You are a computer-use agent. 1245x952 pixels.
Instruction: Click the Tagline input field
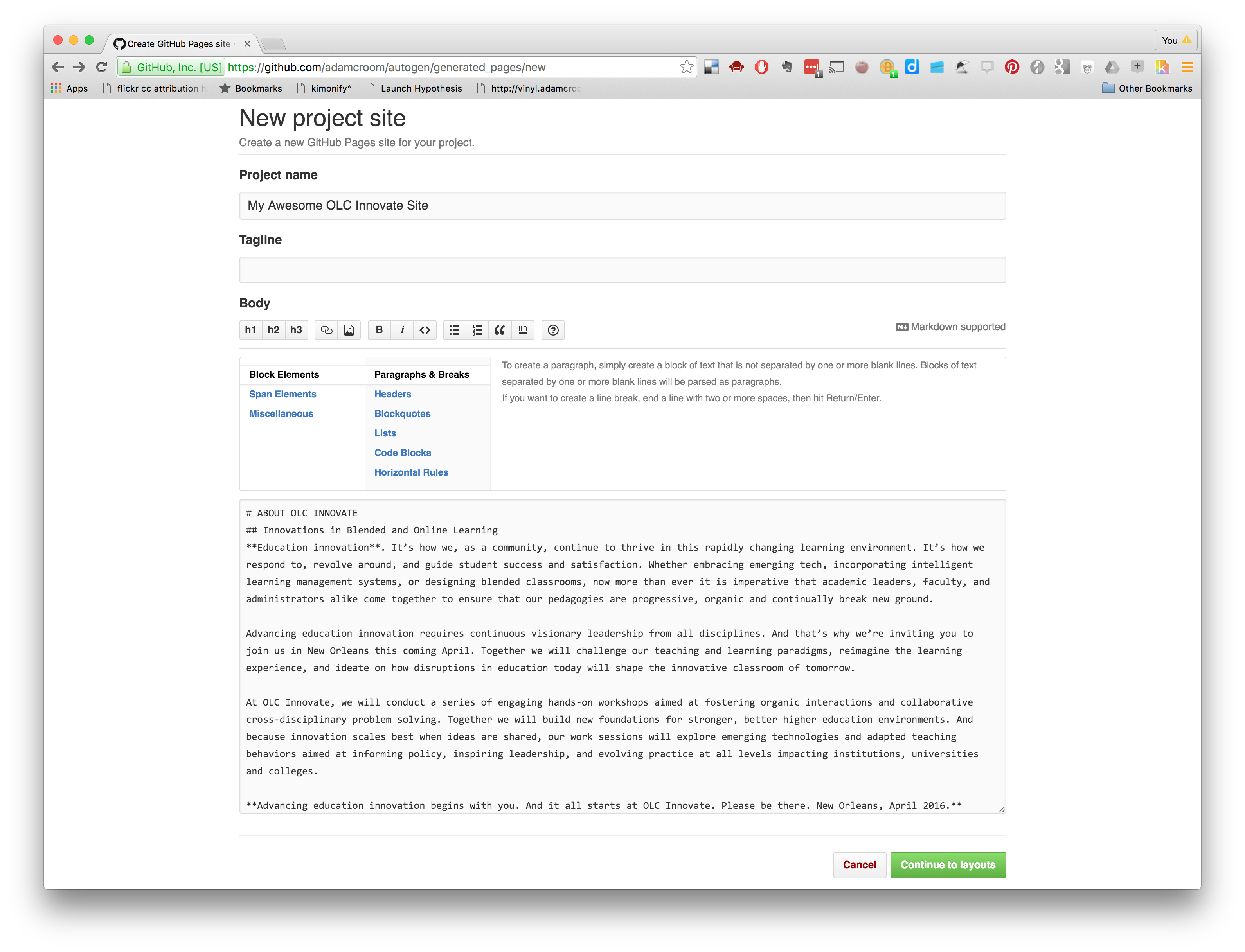pos(622,270)
